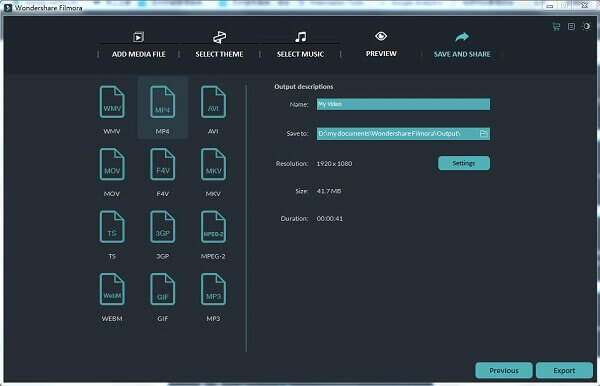This screenshot has height=386, width=600.
Task: Choose the MP3 audio format icon
Action: (213, 289)
